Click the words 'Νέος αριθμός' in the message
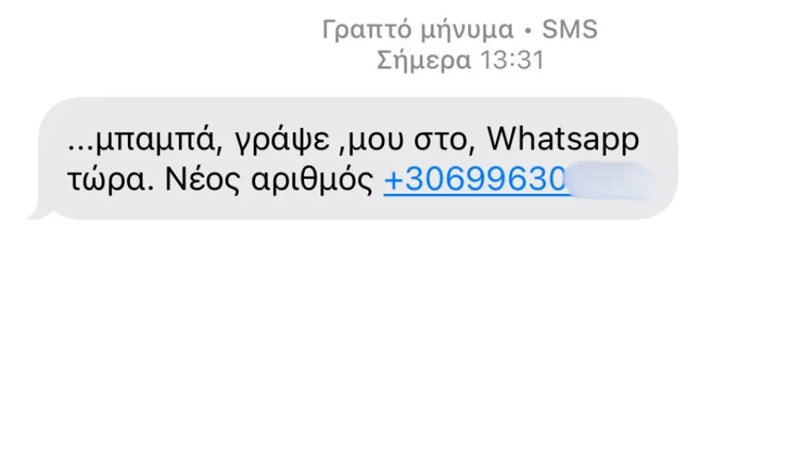The width and height of the screenshot is (800, 450). pos(269,180)
